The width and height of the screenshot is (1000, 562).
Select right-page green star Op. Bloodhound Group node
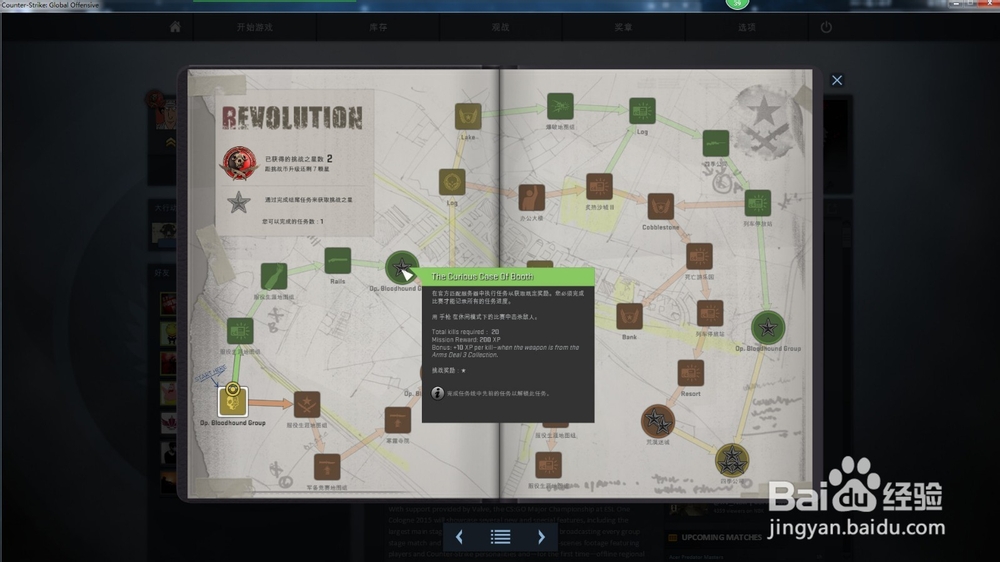click(x=768, y=328)
